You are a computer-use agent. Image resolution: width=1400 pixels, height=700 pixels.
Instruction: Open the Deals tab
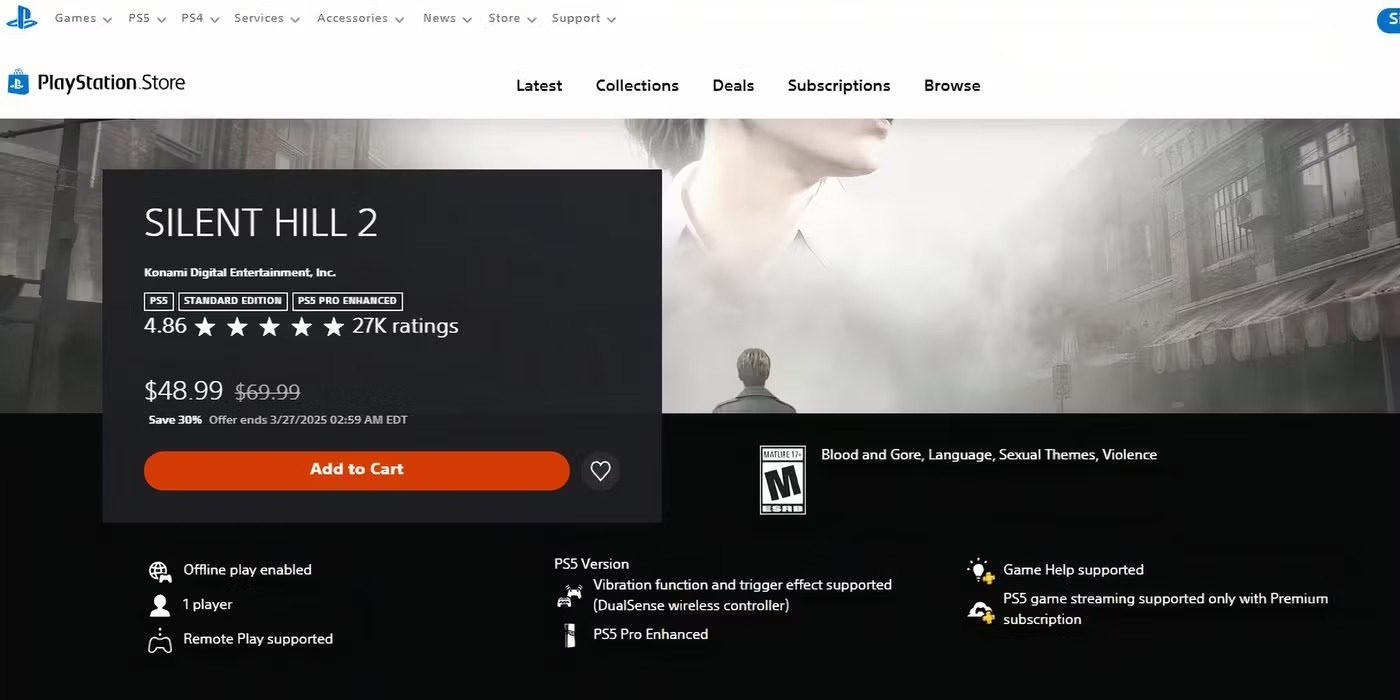pos(733,86)
